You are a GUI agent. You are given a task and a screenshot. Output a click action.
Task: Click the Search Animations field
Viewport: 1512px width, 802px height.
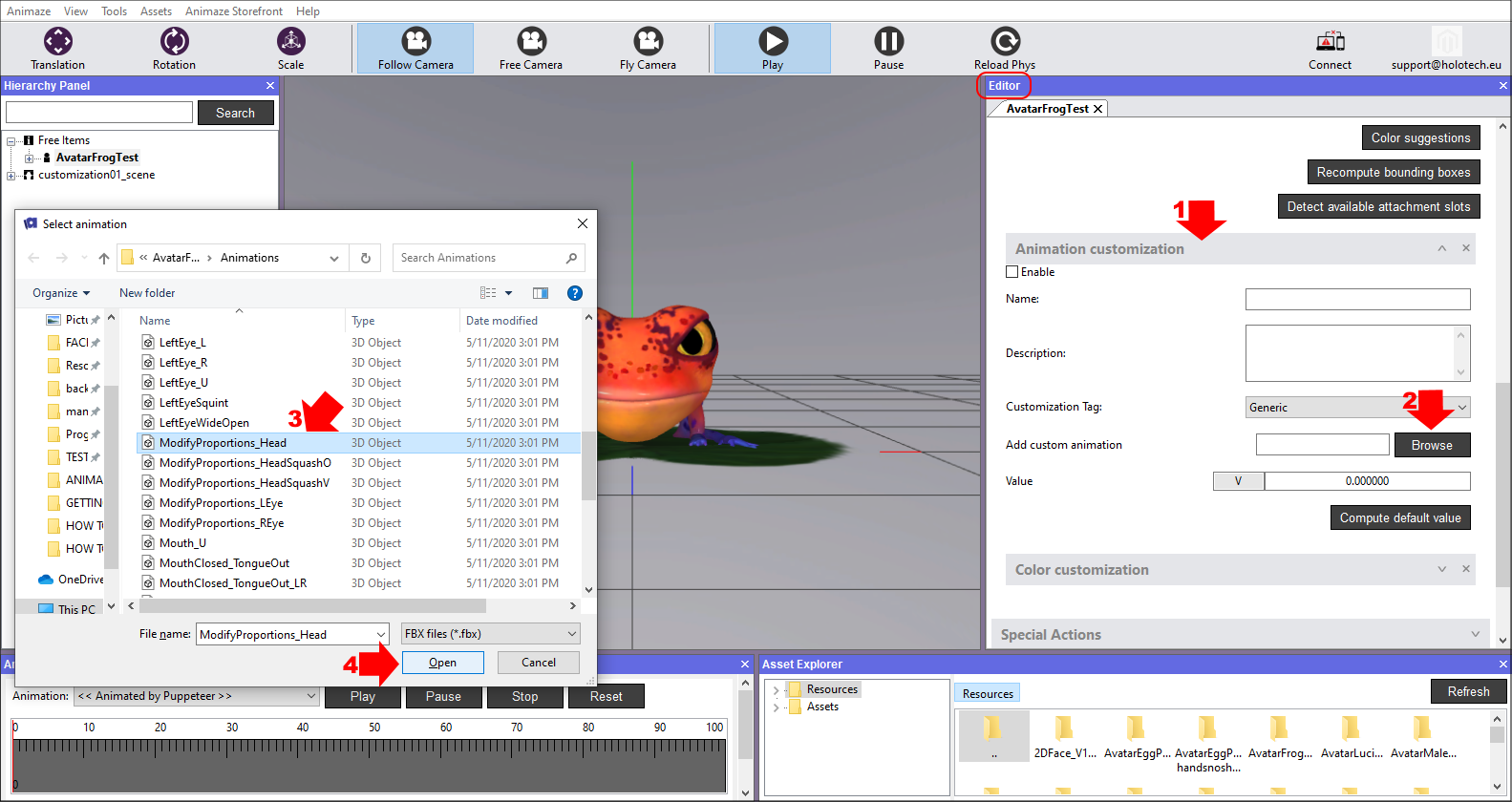pyautogui.click(x=478, y=258)
